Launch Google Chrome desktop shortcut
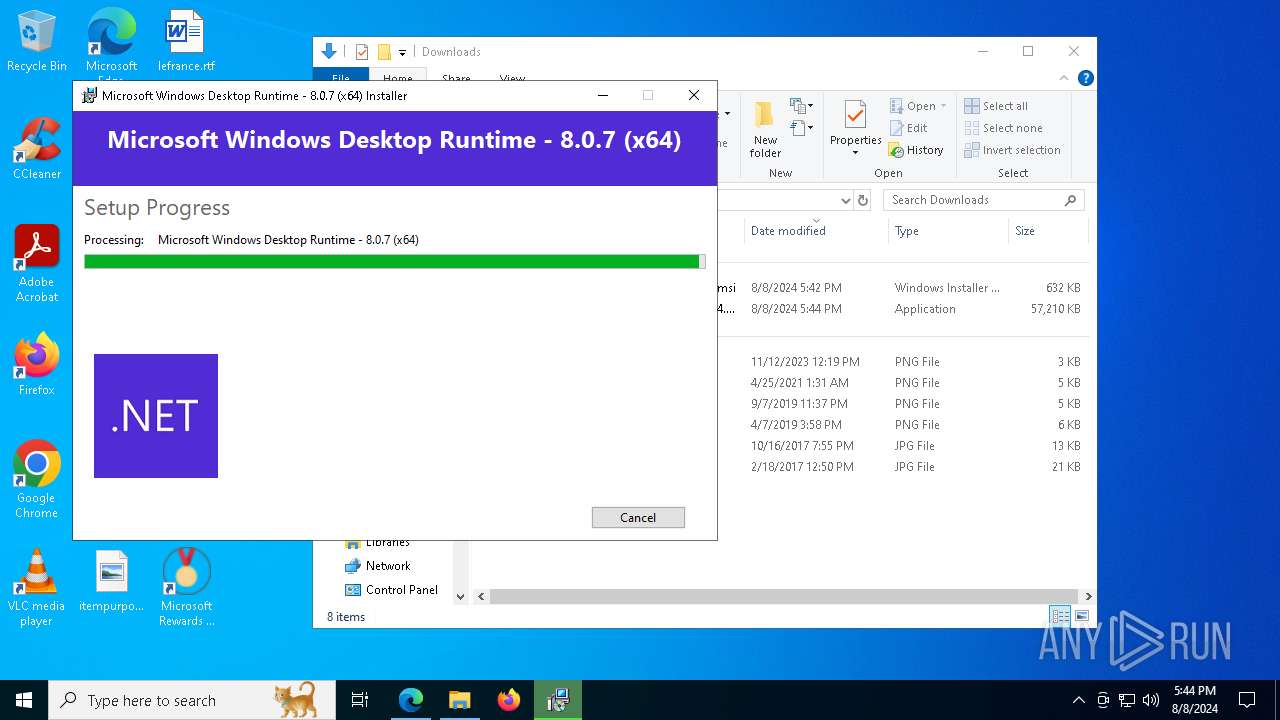 tap(37, 480)
